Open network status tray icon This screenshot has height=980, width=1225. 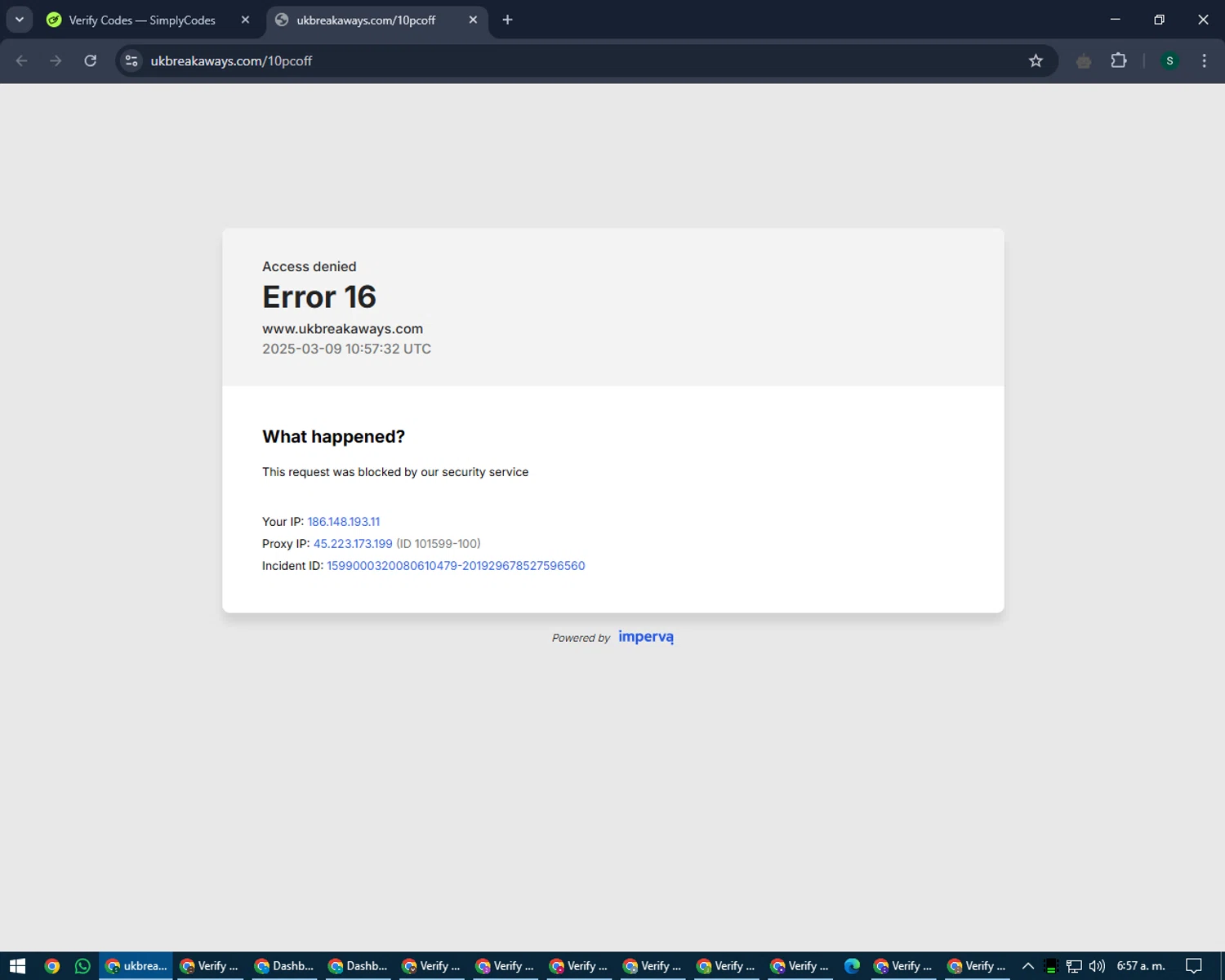point(1074,966)
